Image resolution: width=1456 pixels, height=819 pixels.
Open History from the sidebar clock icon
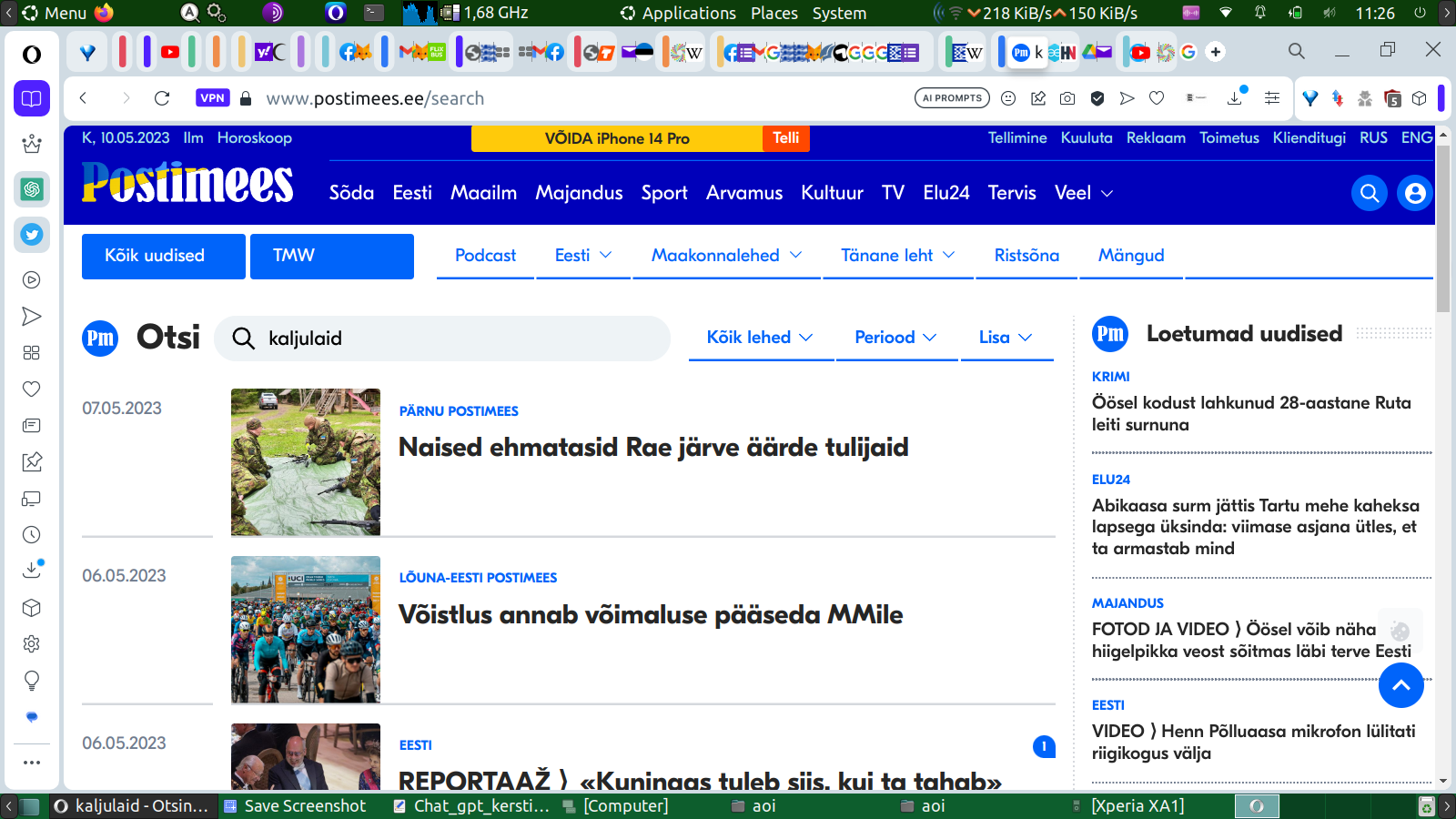tap(32, 535)
